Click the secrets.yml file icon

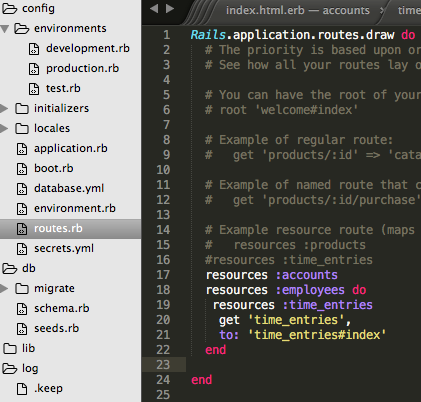(22, 249)
